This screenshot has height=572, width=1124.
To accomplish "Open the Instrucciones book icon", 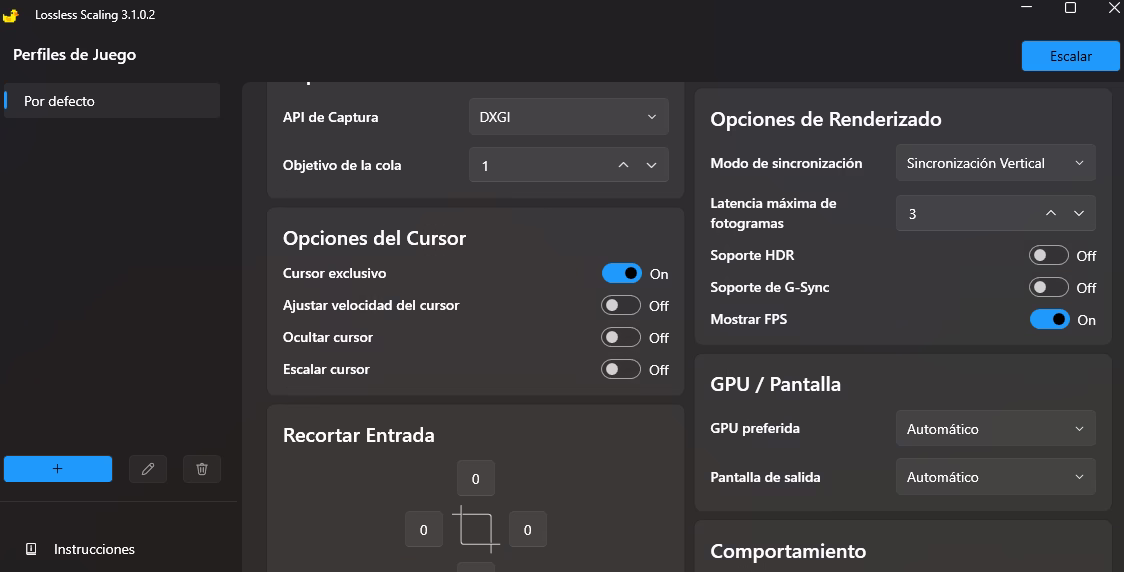I will 31,549.
